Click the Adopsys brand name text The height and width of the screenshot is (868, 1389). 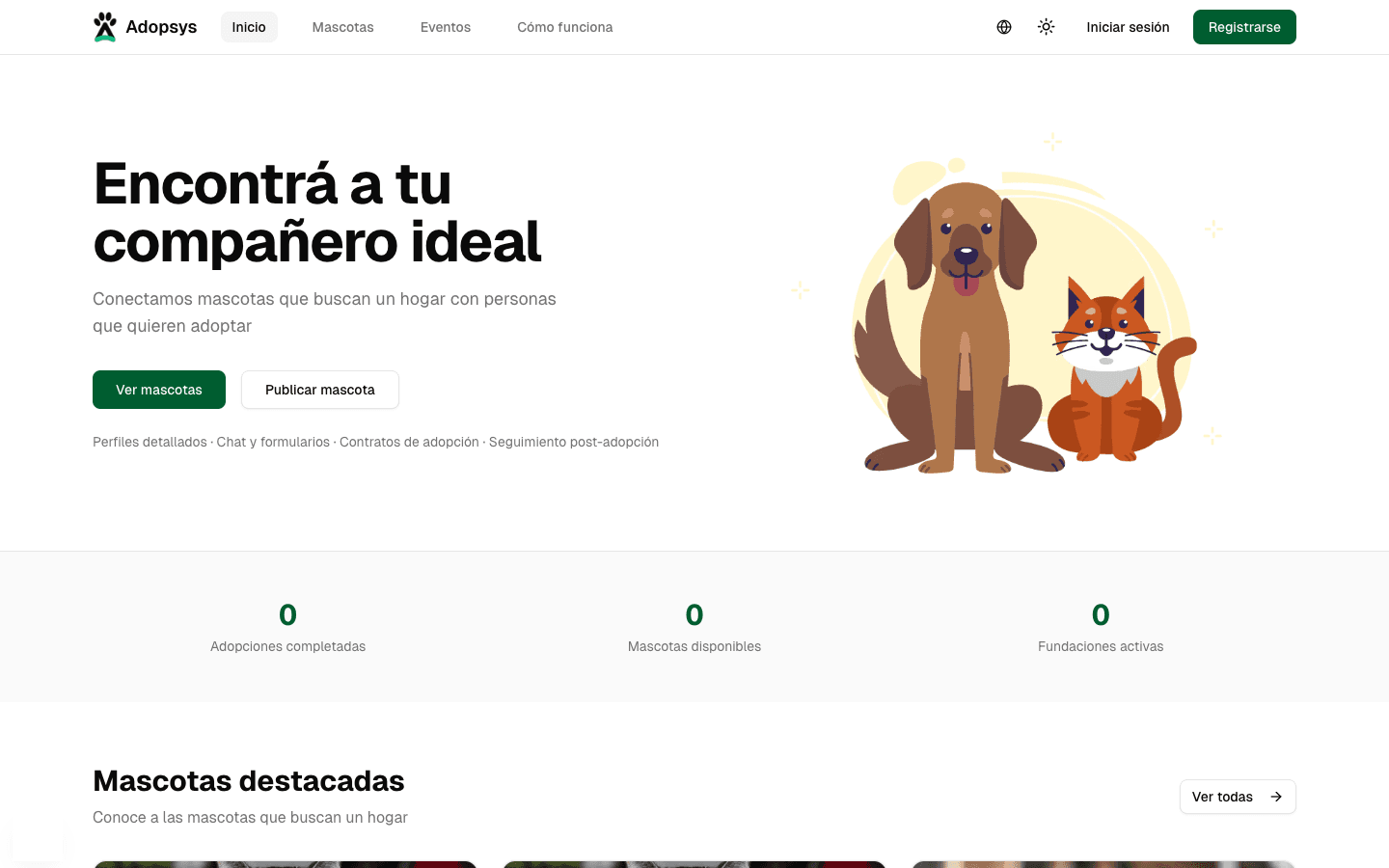click(161, 26)
